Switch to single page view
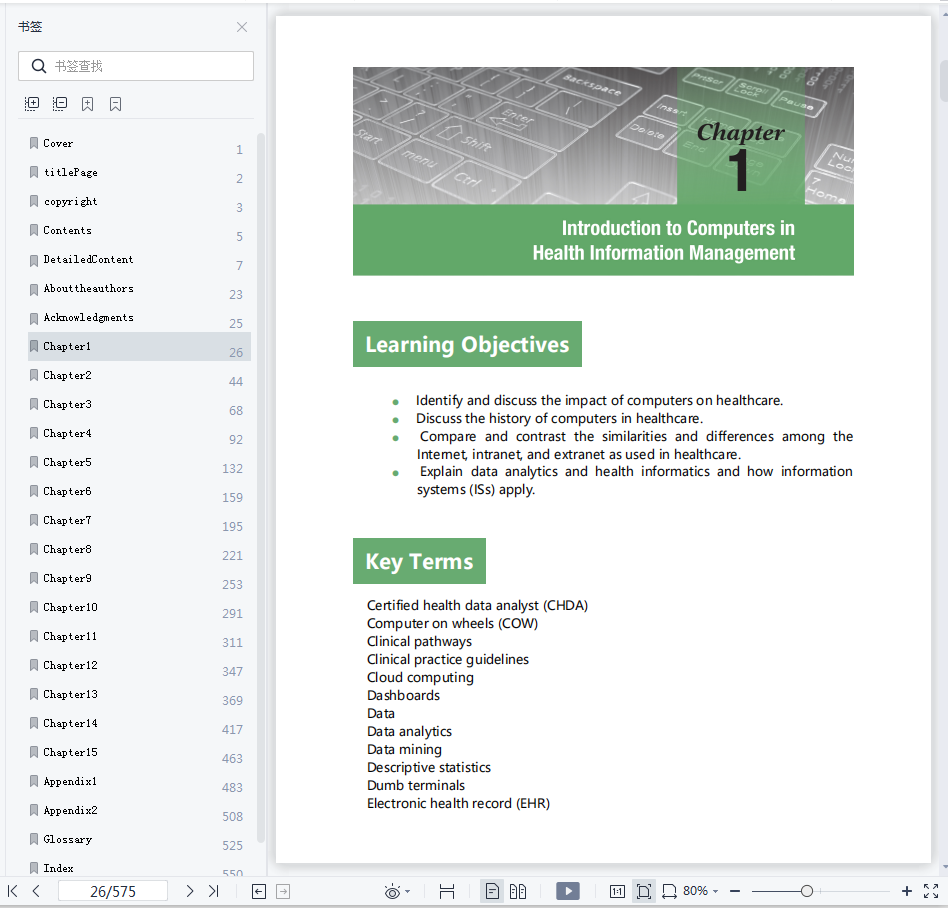The width and height of the screenshot is (948, 908). 492,891
